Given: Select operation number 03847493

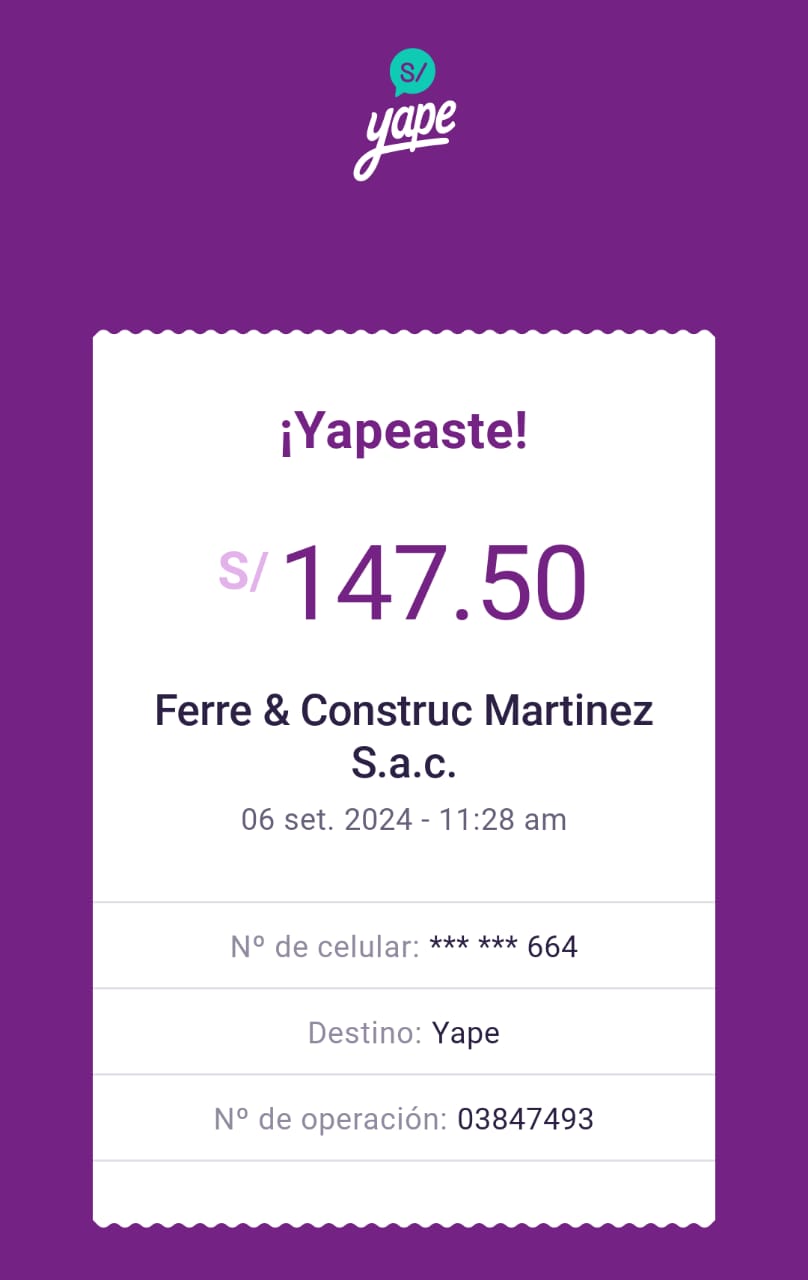Looking at the screenshot, I should click(x=525, y=1119).
